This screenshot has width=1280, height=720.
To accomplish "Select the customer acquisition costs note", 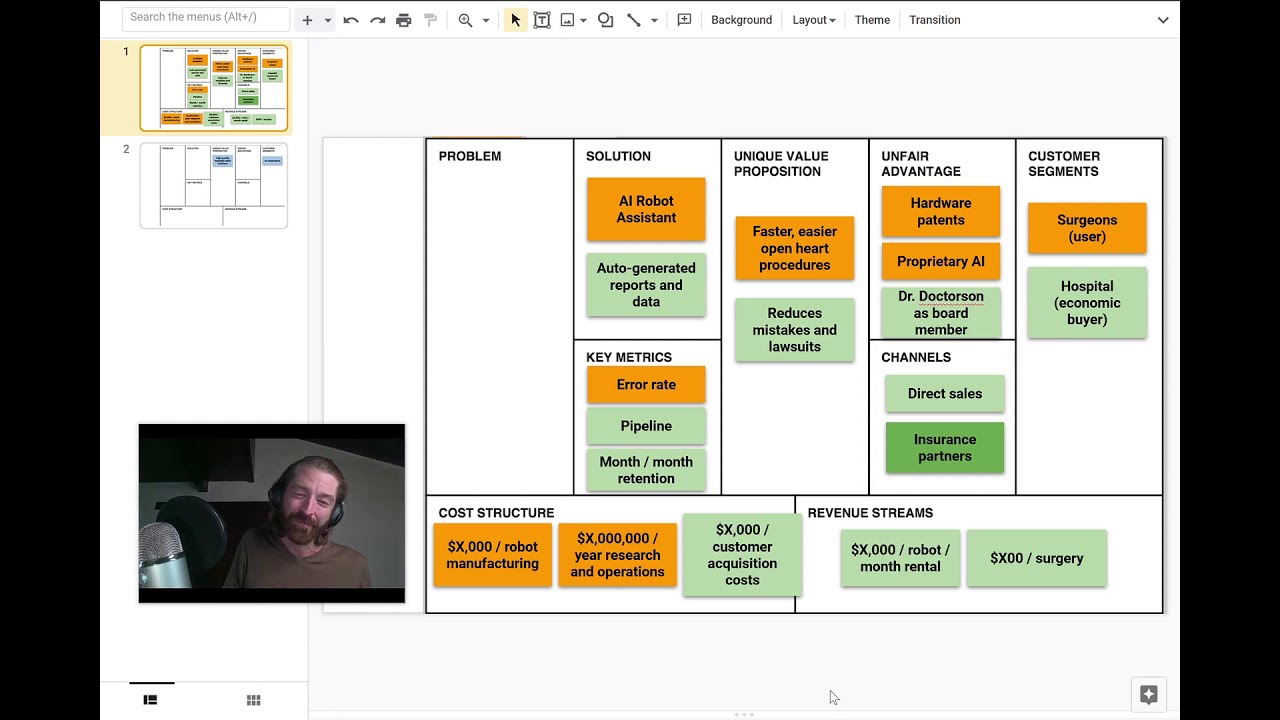I will pyautogui.click(x=742, y=555).
